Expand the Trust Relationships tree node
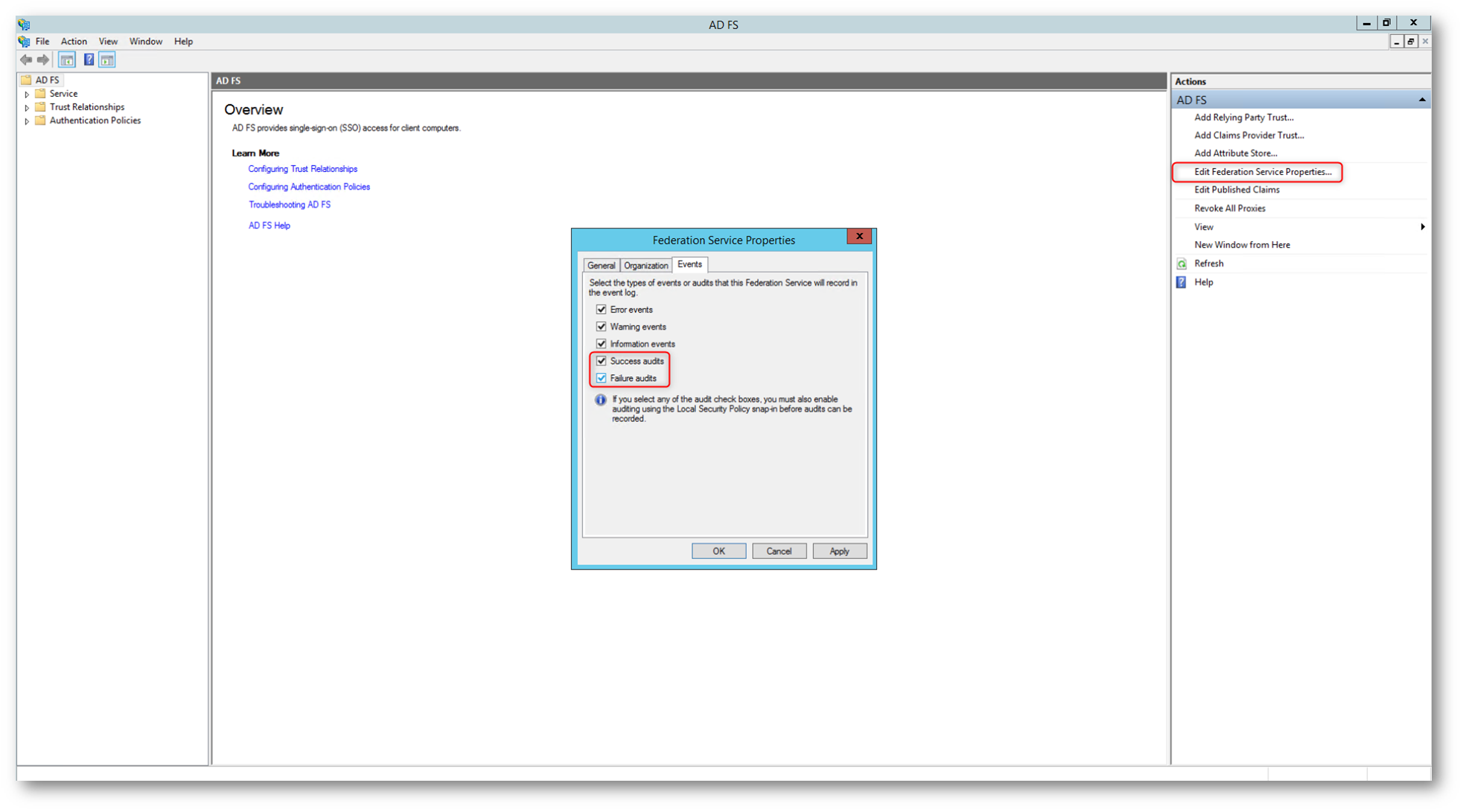Viewport: 1463px width, 812px height. coord(27,107)
